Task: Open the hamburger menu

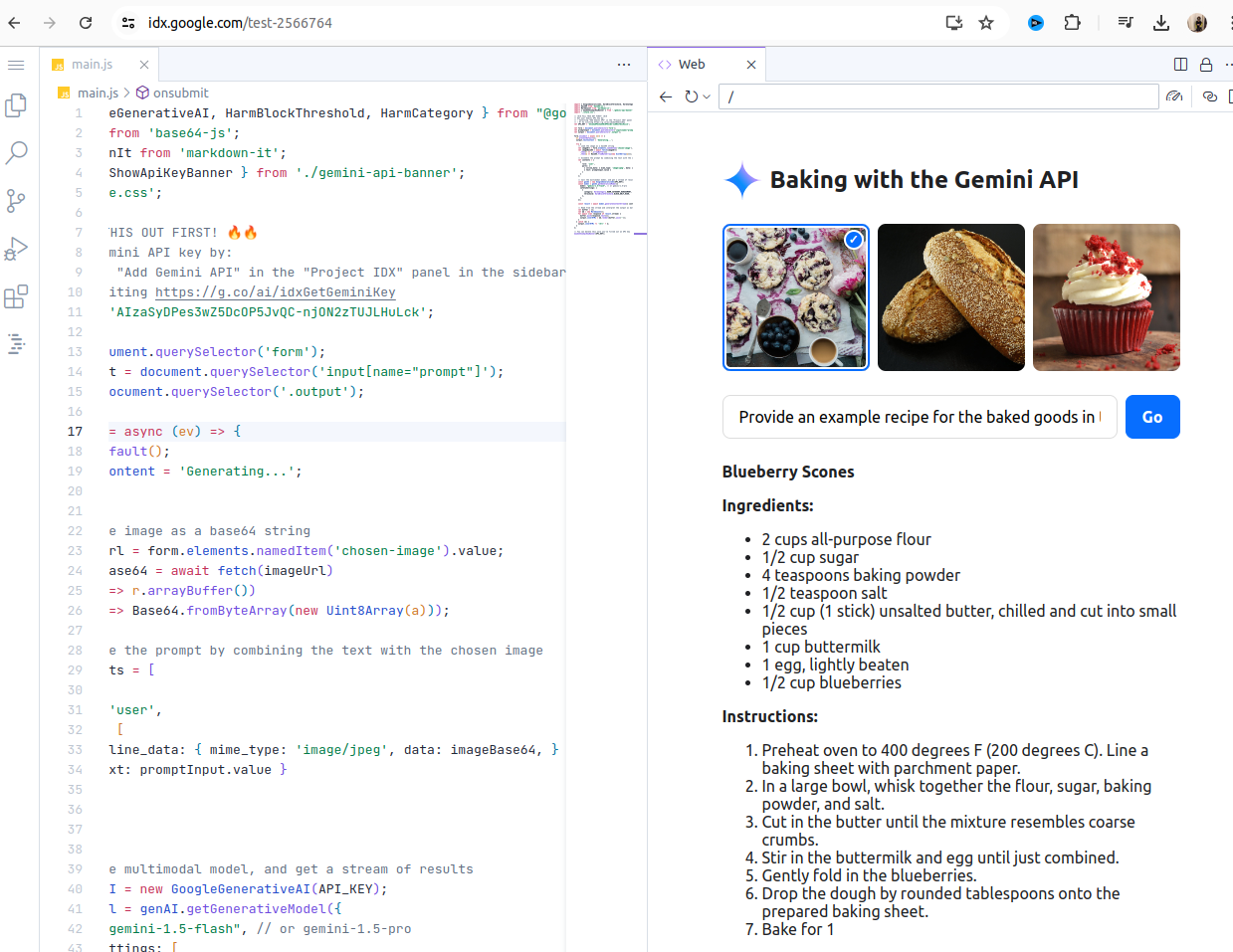Action: (16, 65)
